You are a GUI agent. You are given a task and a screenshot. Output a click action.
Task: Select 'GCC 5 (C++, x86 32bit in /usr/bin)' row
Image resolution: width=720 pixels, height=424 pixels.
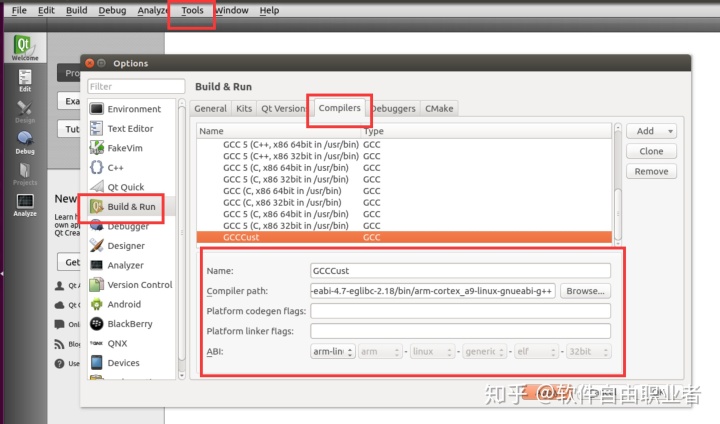[404, 156]
